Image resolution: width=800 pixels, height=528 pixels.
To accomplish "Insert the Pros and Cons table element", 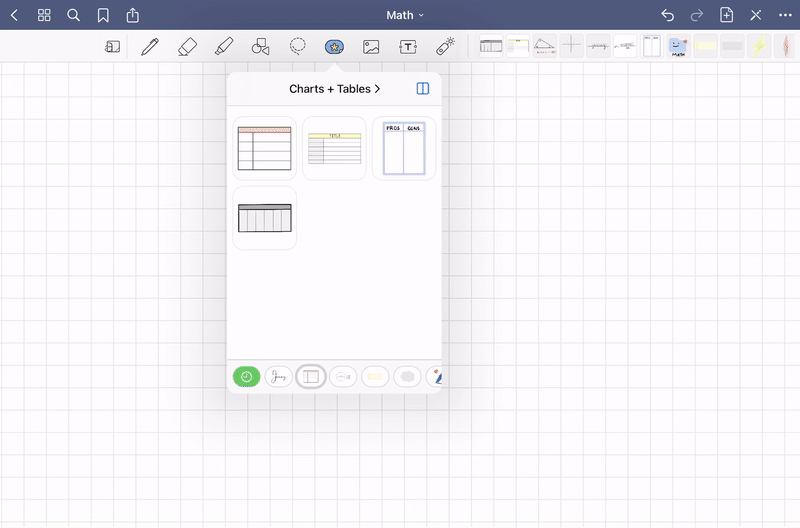I will 404,148.
